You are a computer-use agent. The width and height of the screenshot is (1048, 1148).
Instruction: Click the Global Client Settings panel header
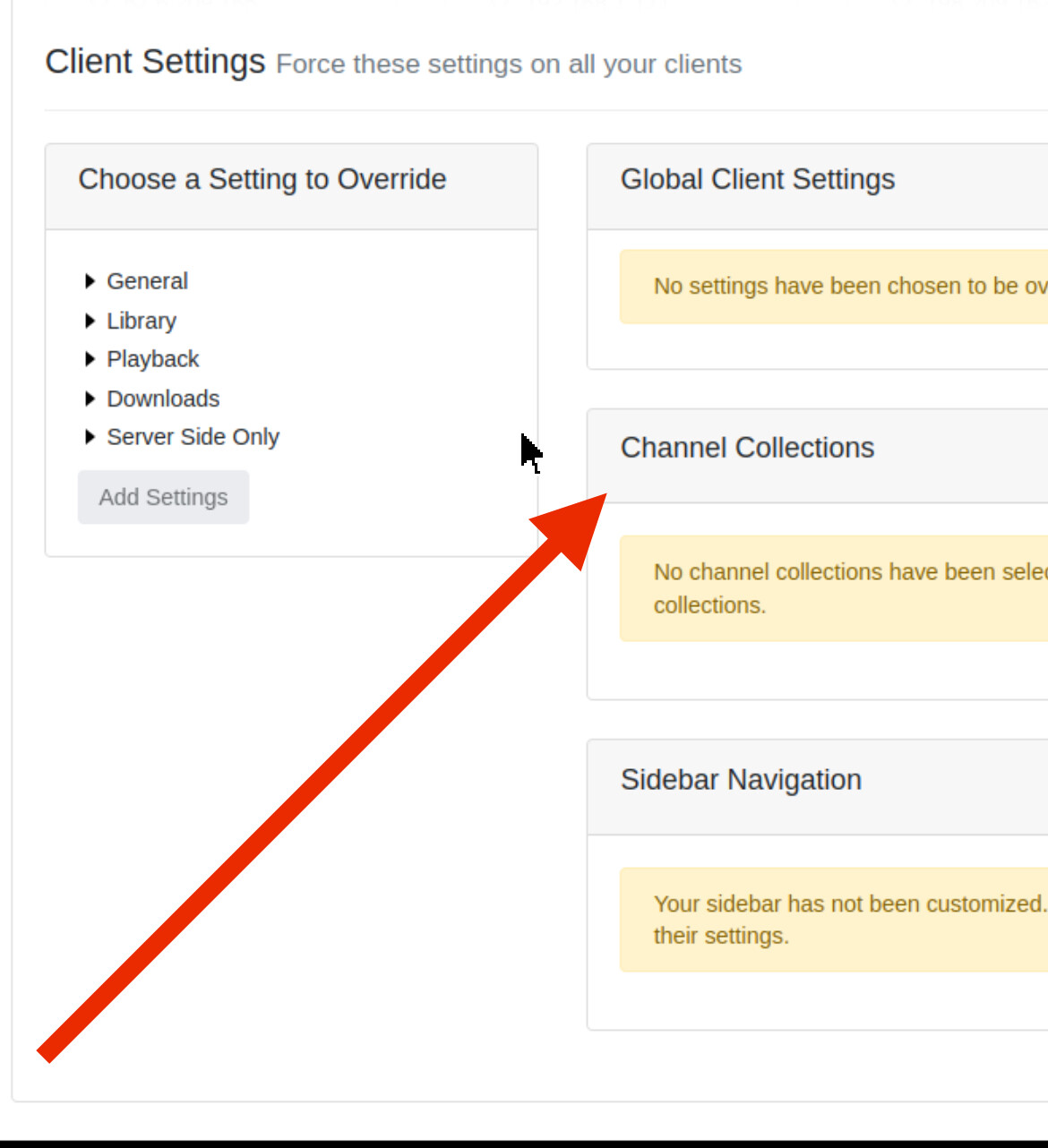coord(758,179)
